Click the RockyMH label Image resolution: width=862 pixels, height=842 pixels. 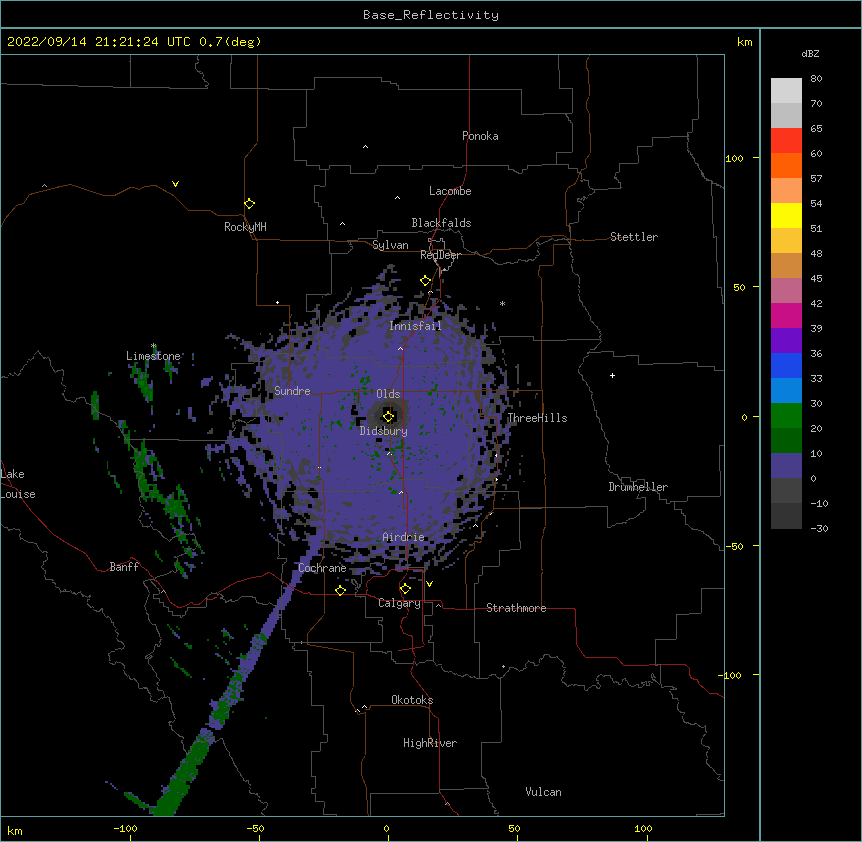(x=245, y=227)
